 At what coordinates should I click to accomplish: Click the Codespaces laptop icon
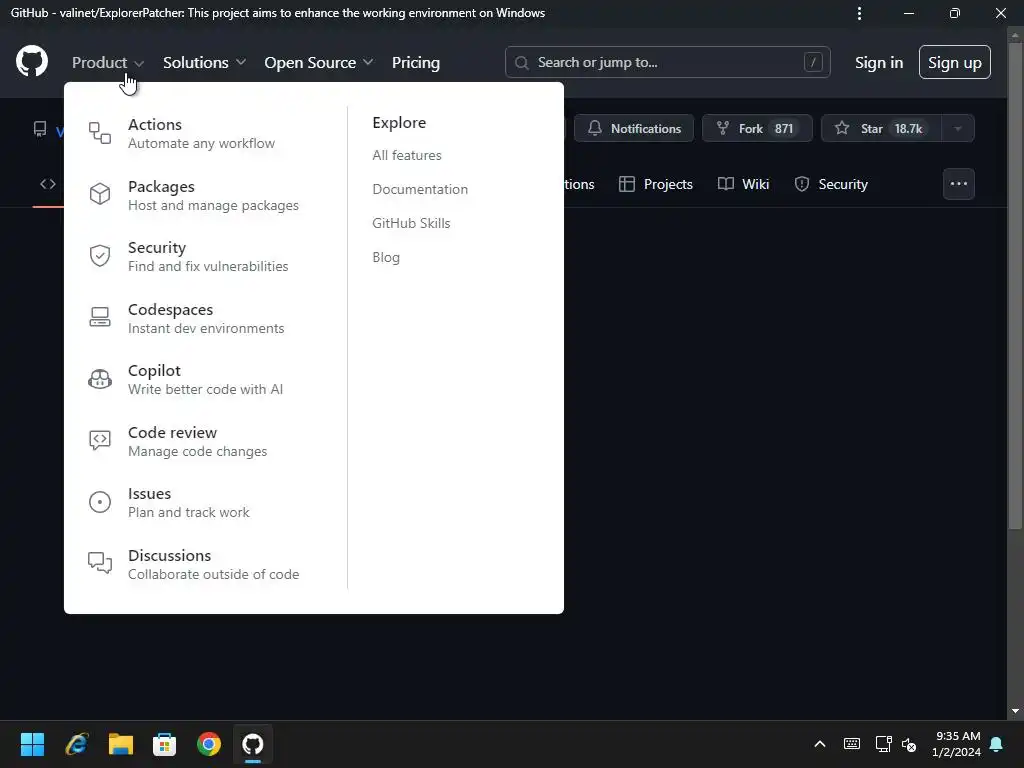tap(100, 317)
